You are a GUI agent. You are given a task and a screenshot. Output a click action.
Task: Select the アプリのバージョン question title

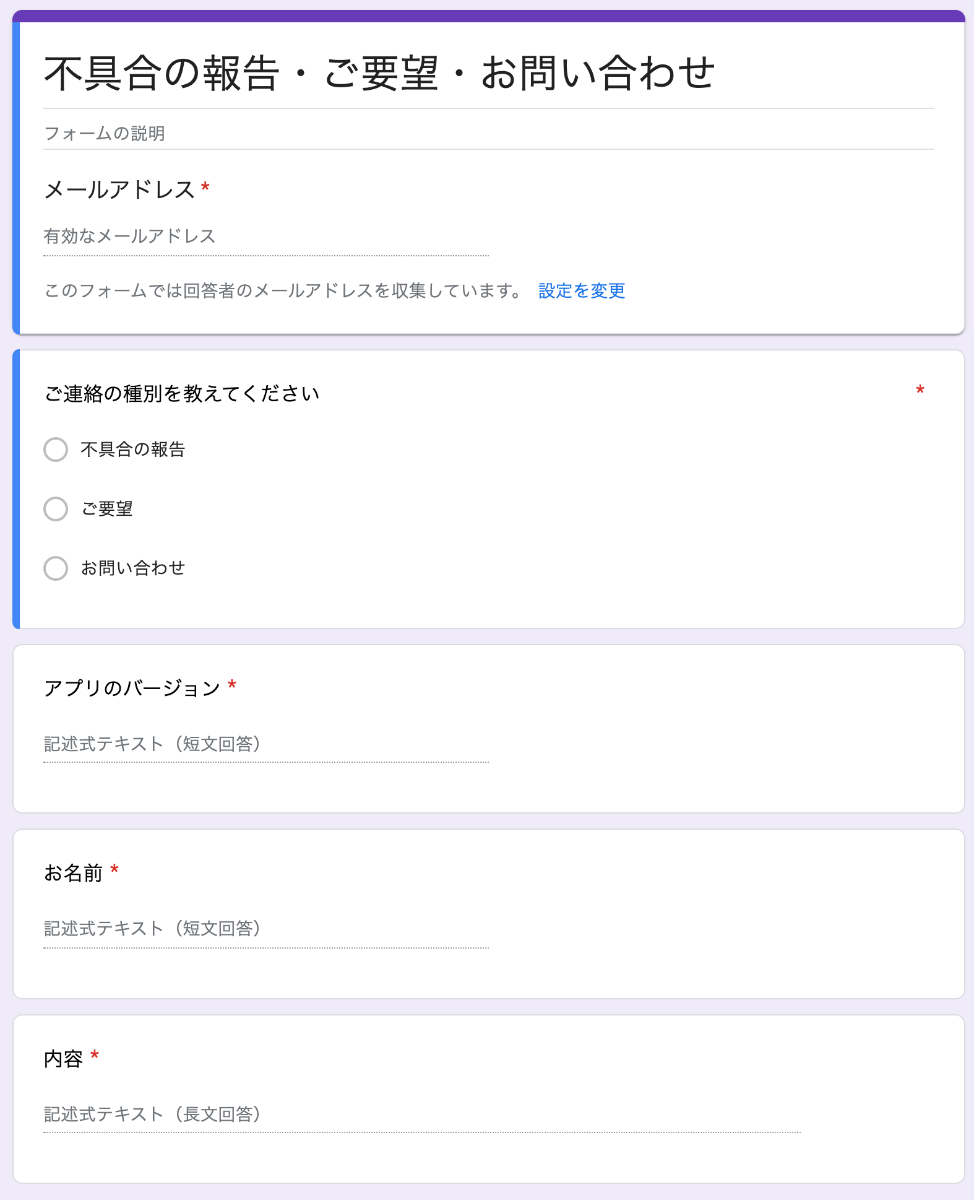coord(132,688)
